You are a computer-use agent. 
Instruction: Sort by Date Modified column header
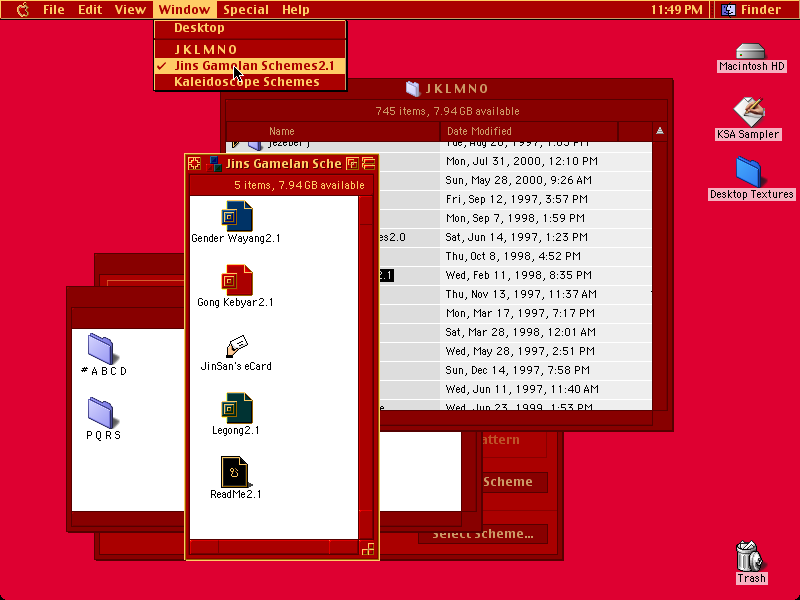click(529, 131)
